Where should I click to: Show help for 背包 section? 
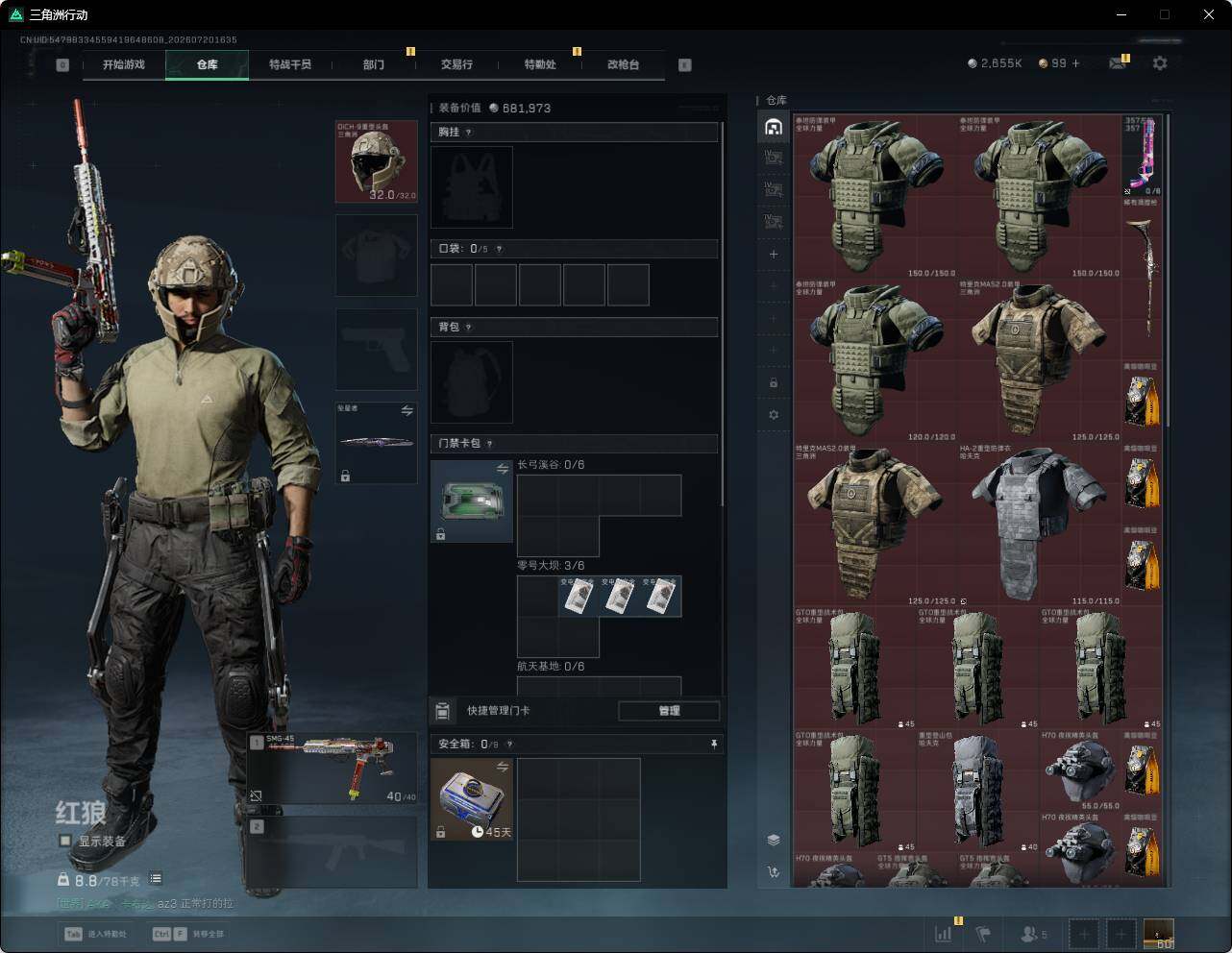pos(469,328)
